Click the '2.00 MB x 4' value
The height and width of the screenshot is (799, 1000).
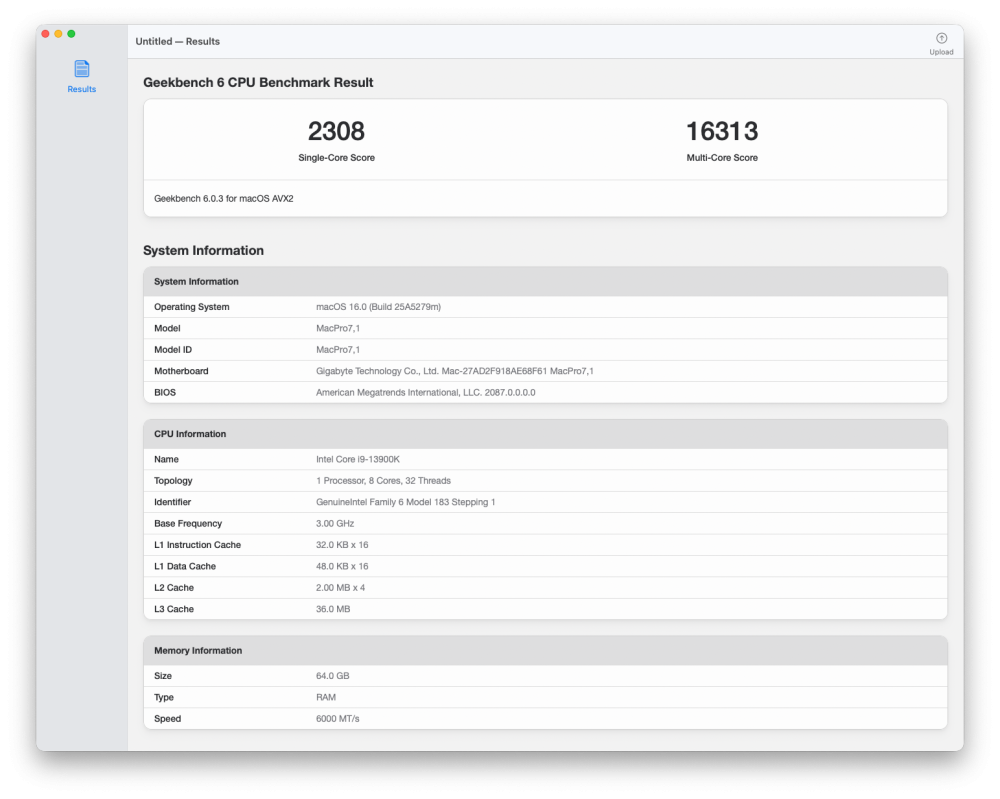click(341, 587)
